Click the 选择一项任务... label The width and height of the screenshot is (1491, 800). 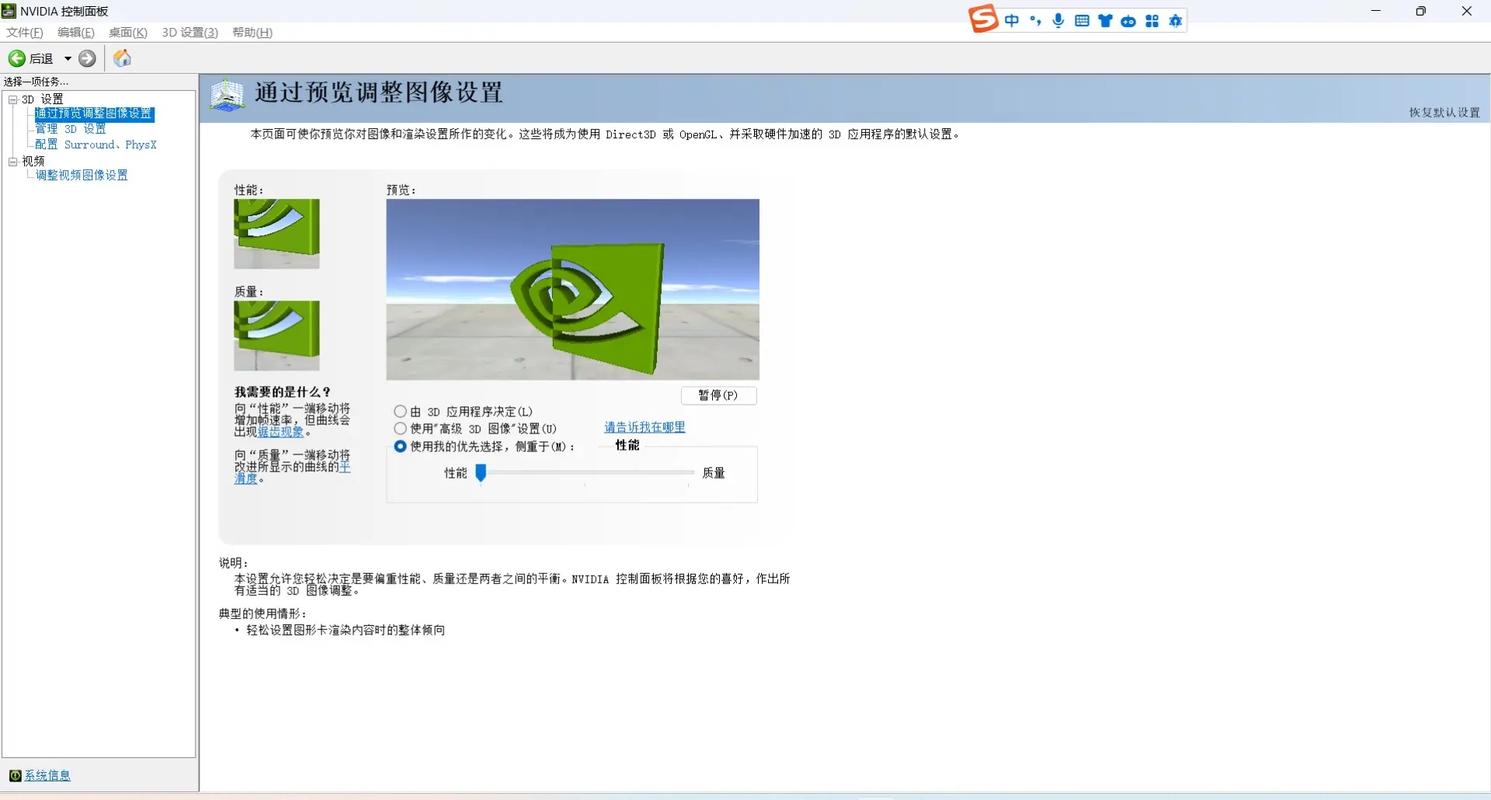pos(36,81)
